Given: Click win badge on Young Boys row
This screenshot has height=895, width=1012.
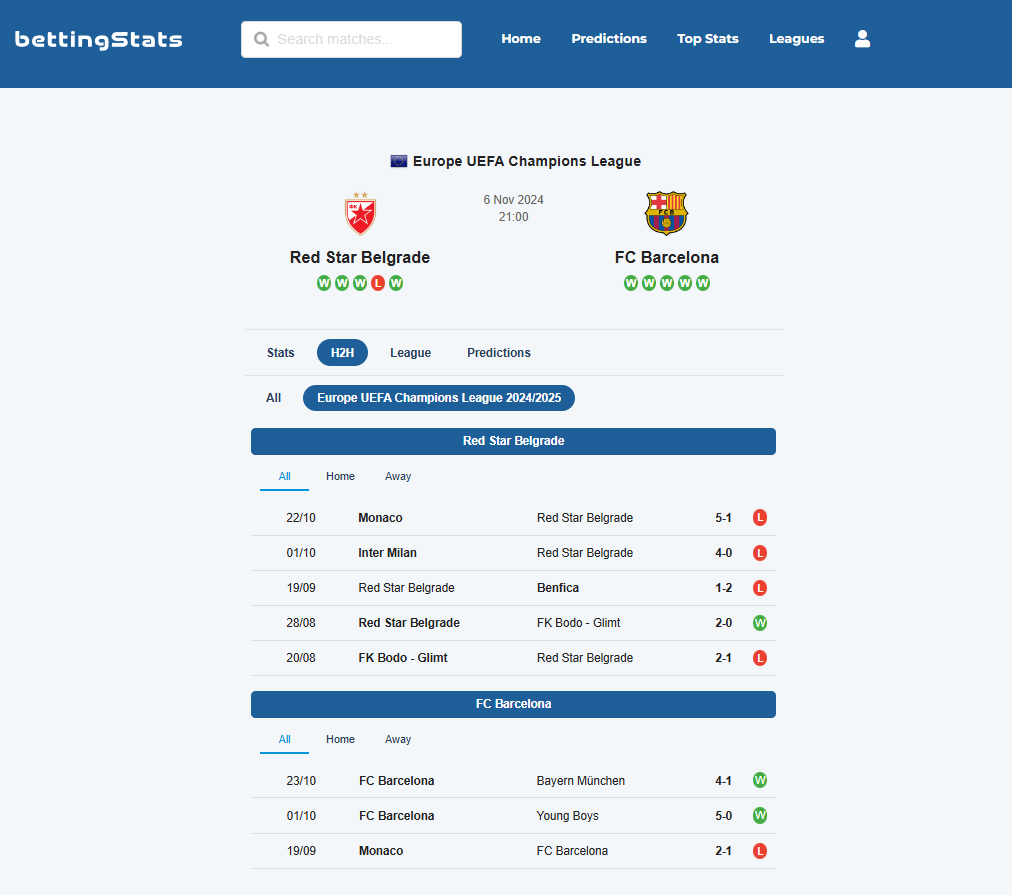Looking at the screenshot, I should click(x=760, y=816).
